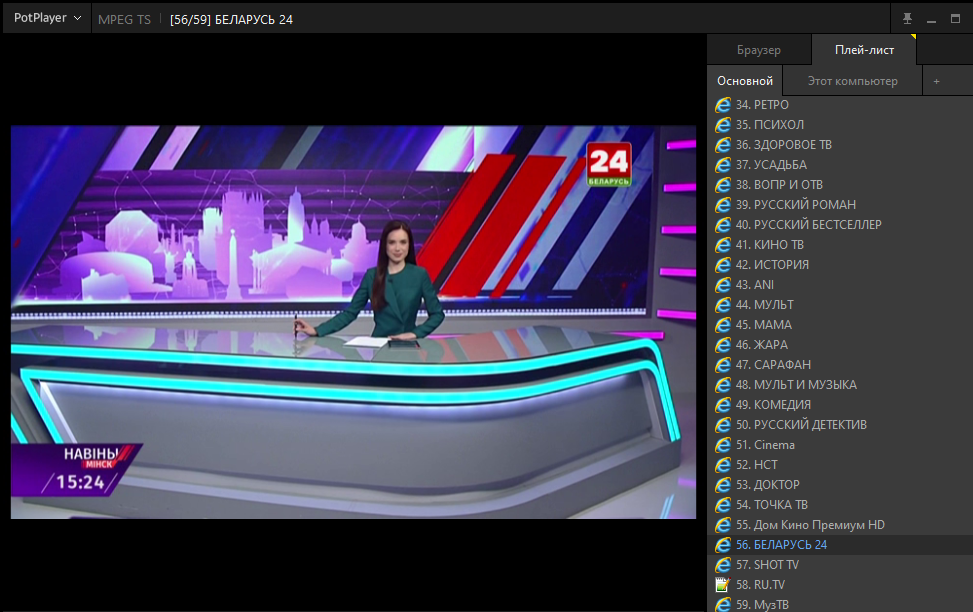Click the IE icon beside 47. САРАФАН

click(x=722, y=364)
